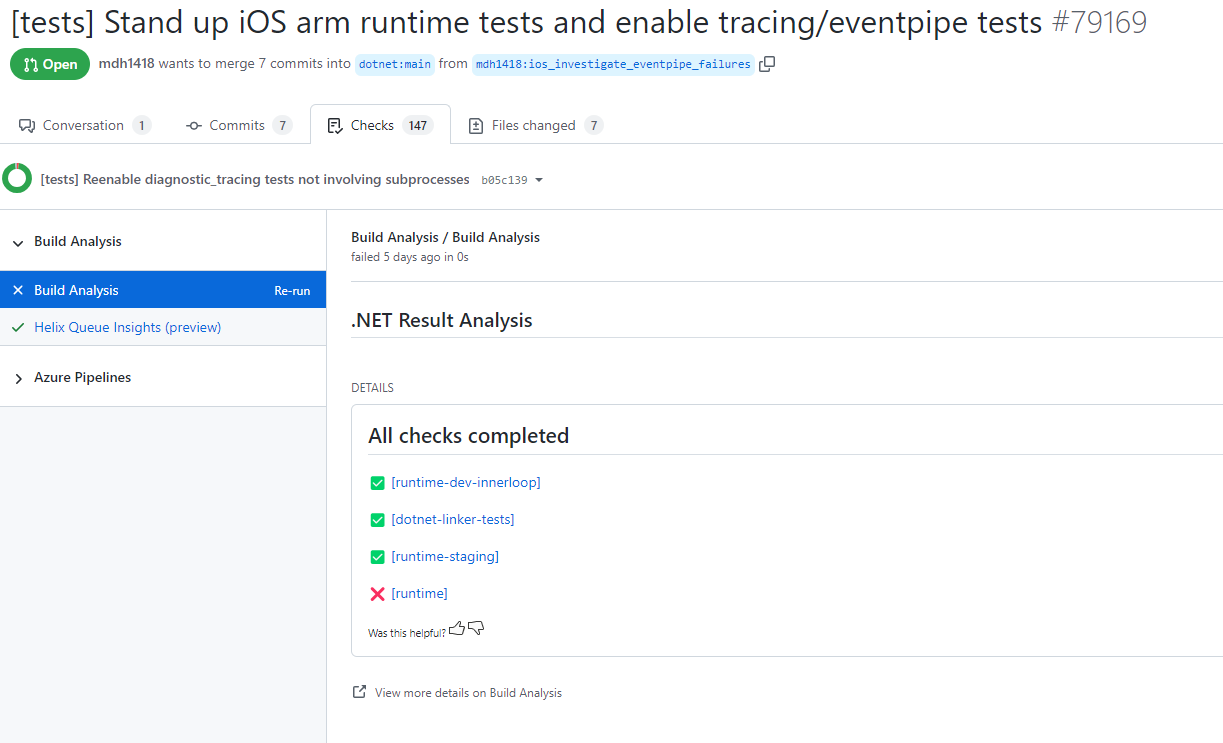Copy the head branch name using copy icon
The height and width of the screenshot is (743, 1223).
click(x=767, y=62)
